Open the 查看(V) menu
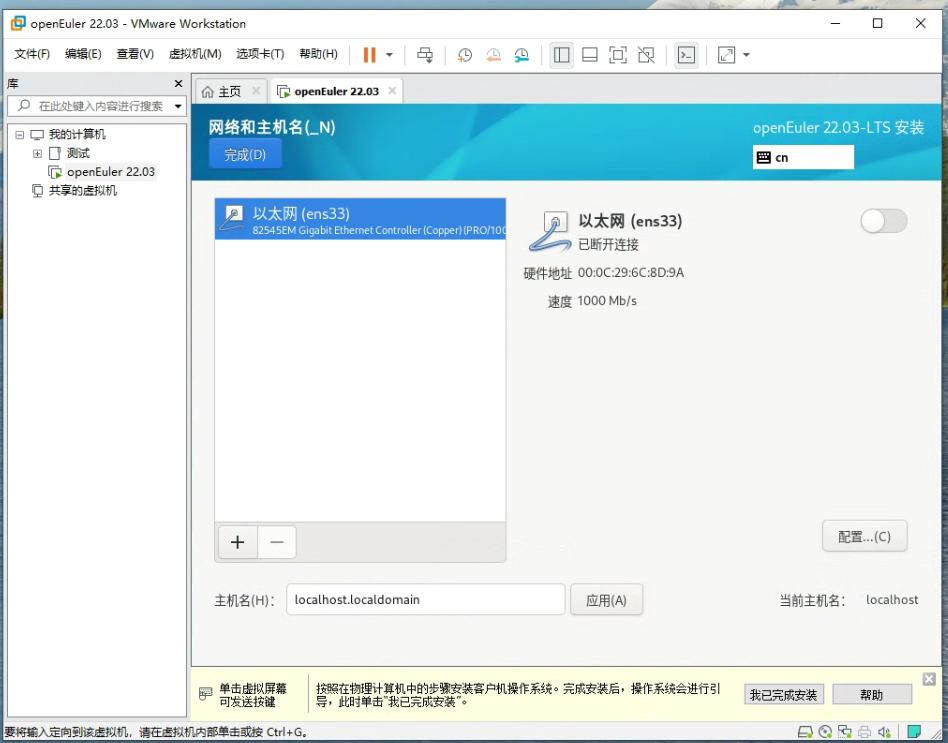The height and width of the screenshot is (743, 948). tap(135, 54)
